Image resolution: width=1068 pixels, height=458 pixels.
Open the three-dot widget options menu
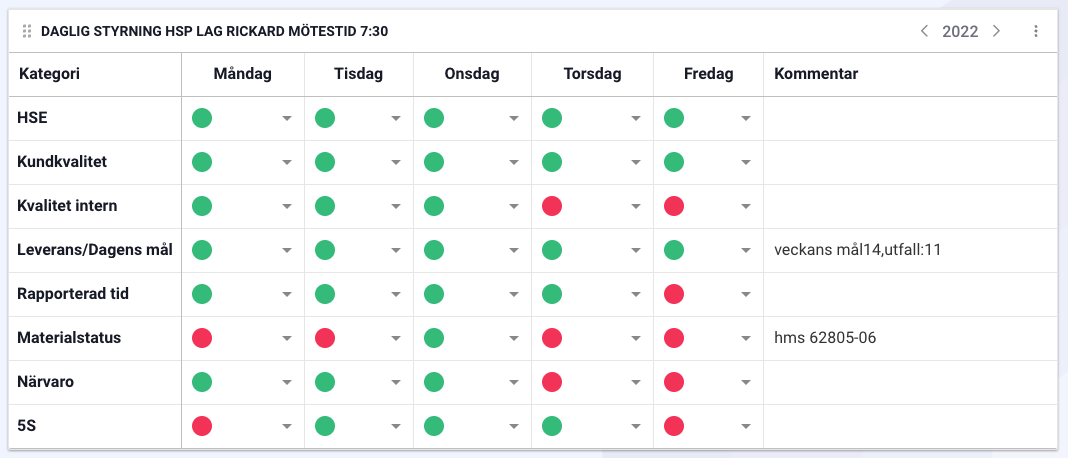tap(1036, 32)
